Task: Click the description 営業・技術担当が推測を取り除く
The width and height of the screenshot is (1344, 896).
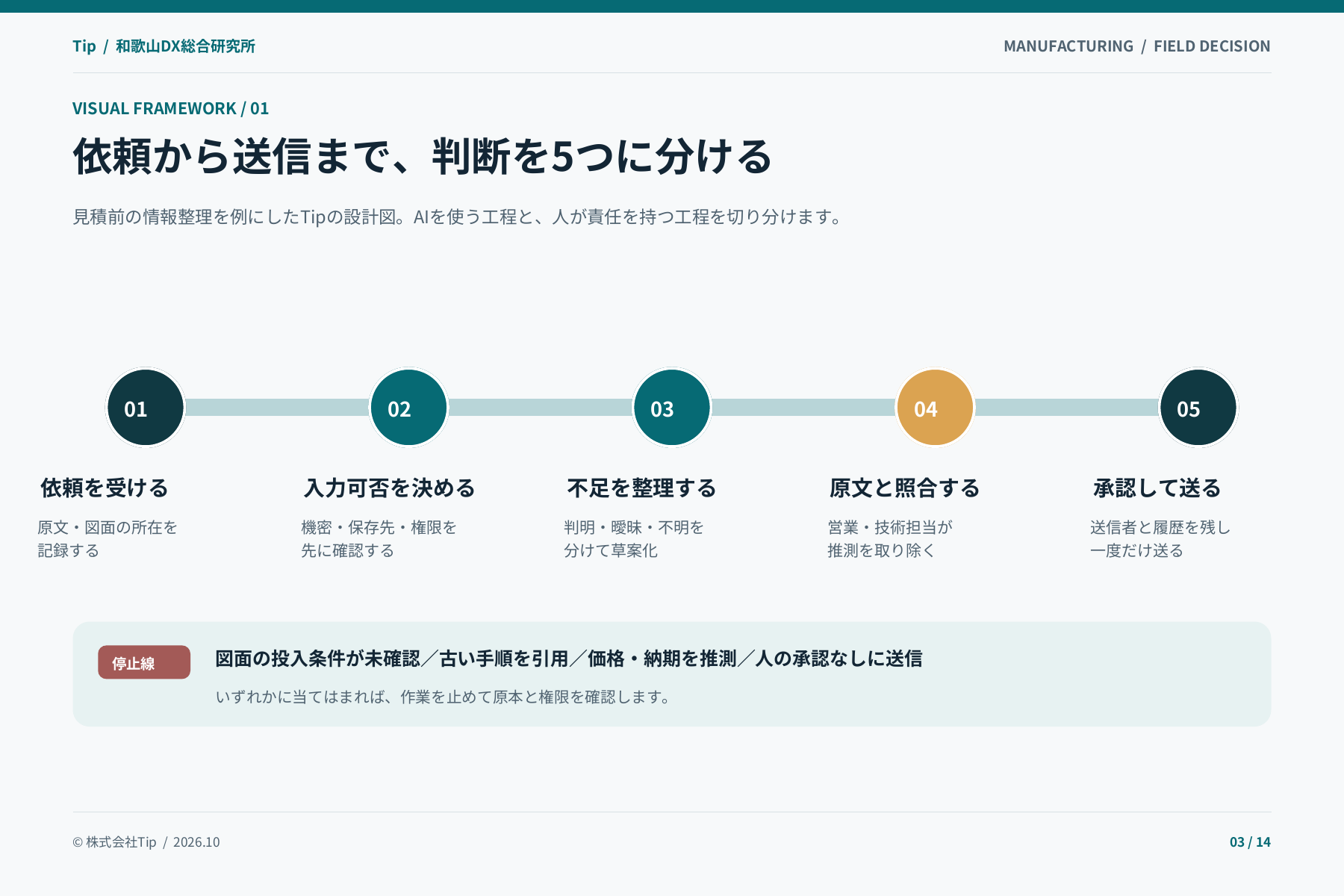Action: point(890,539)
